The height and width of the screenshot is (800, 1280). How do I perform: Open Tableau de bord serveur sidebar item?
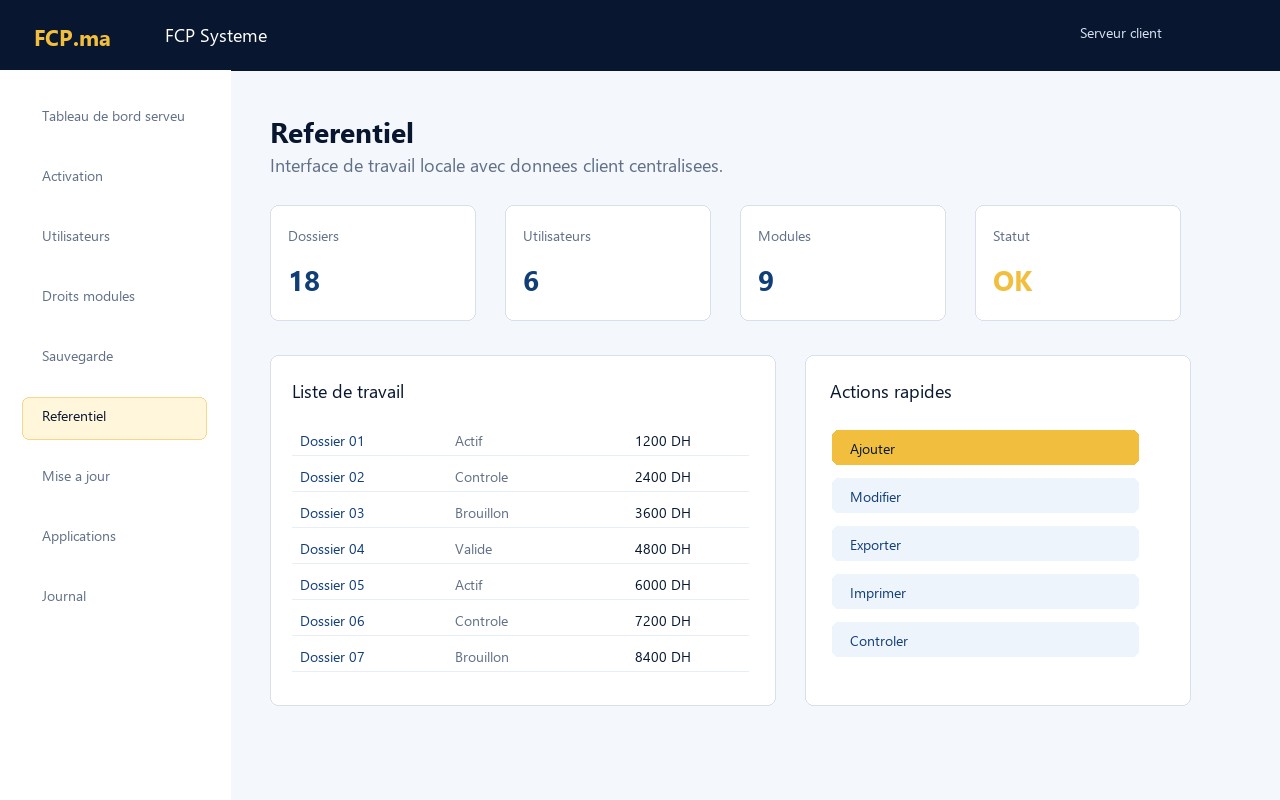[114, 117]
